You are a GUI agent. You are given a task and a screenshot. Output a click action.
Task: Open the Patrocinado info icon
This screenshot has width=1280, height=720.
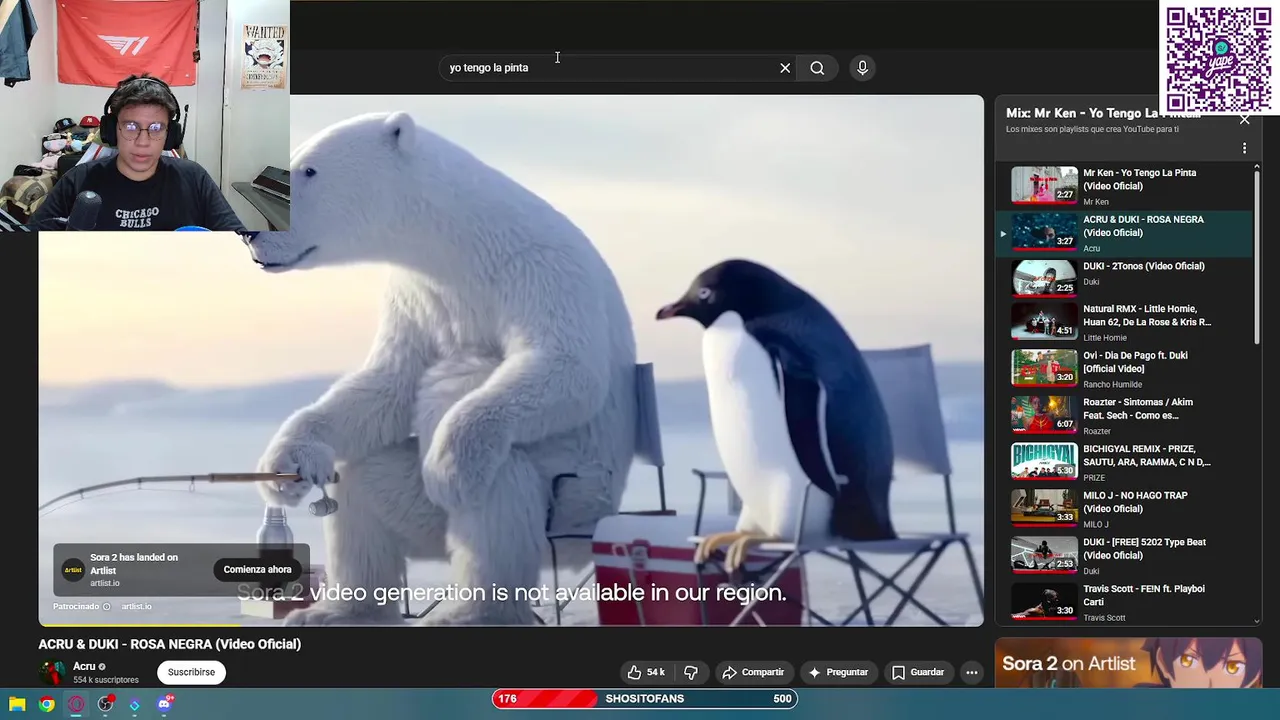pyautogui.click(x=106, y=606)
